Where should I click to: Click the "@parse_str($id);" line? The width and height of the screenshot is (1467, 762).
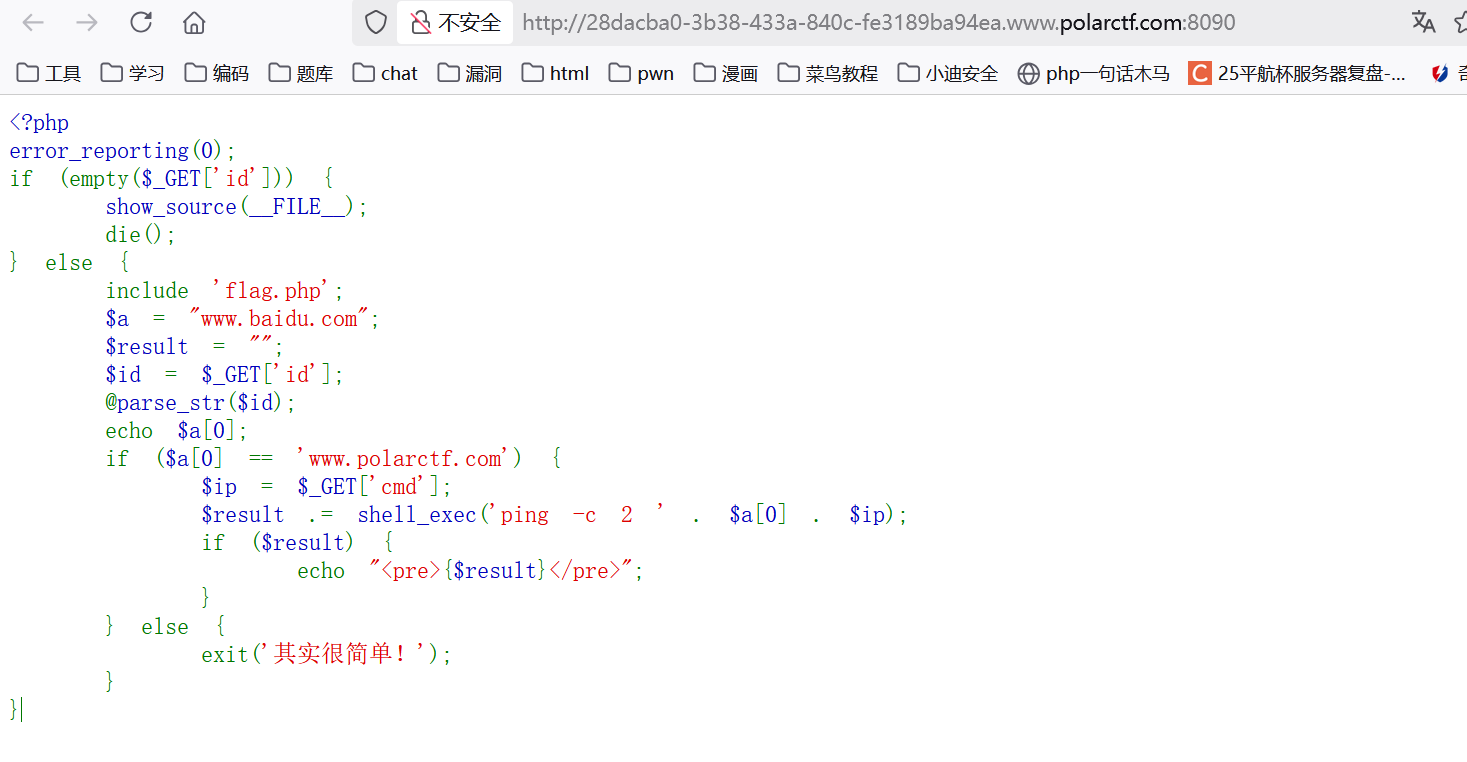pos(201,403)
